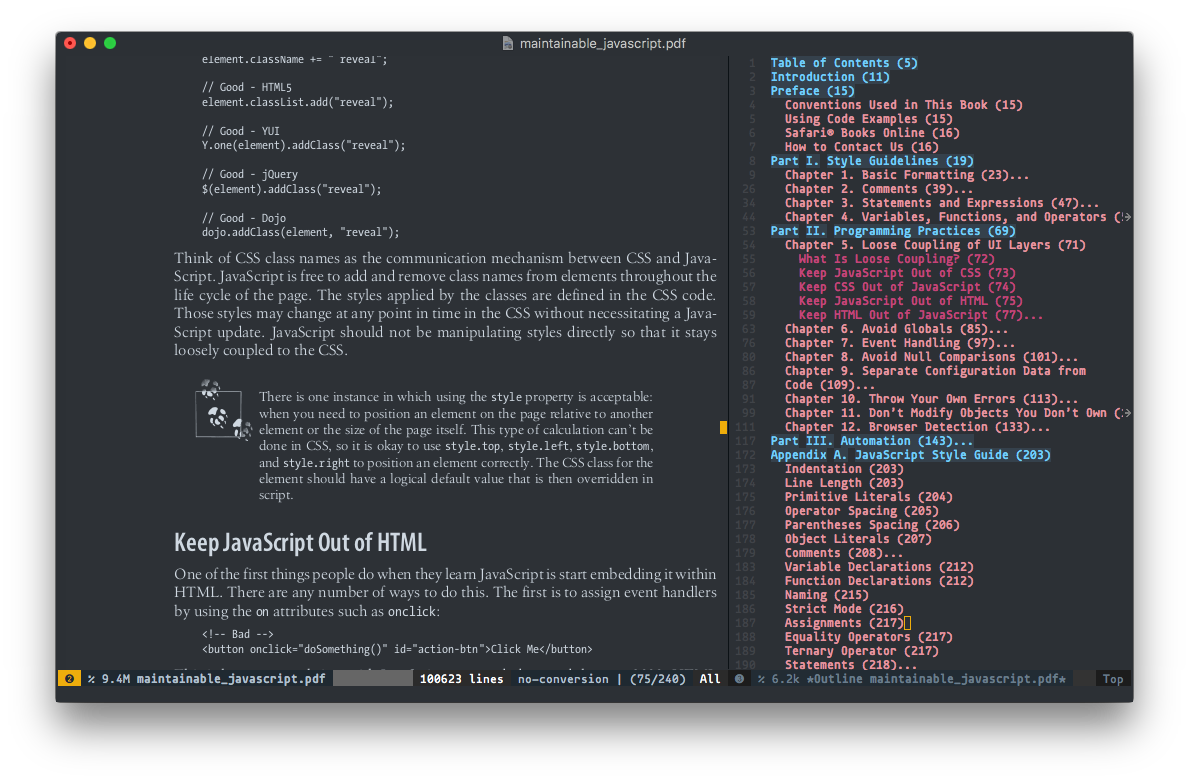Open Indentation (203) outline entry
The width and height of the screenshot is (1189, 782).
[844, 470]
